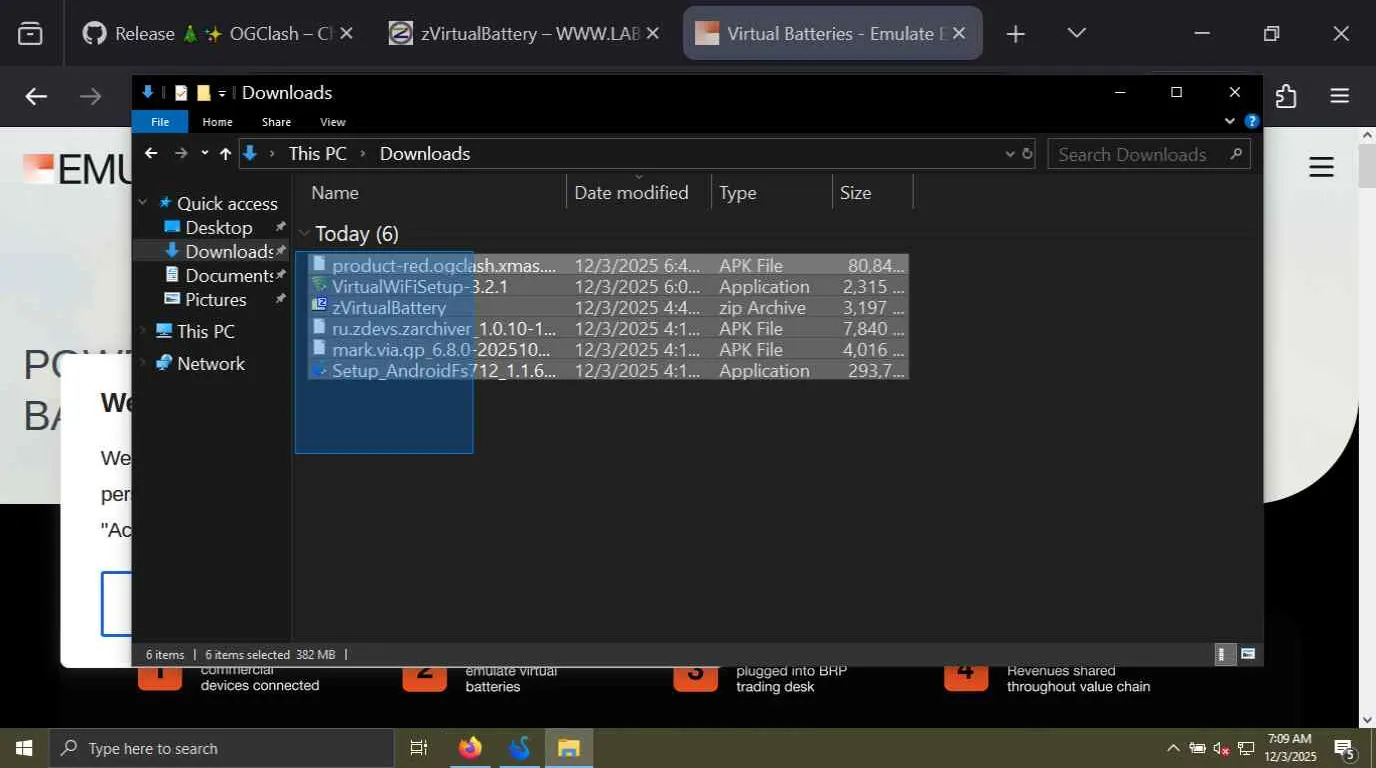
Task: Show hidden system tray icons
Action: coord(1173,748)
